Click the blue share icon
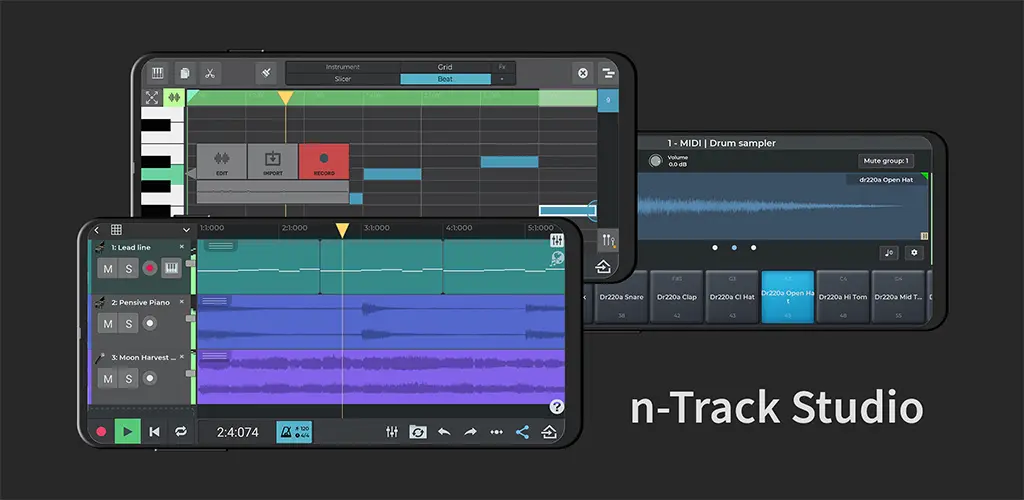Viewport: 1024px width, 500px height. (522, 431)
